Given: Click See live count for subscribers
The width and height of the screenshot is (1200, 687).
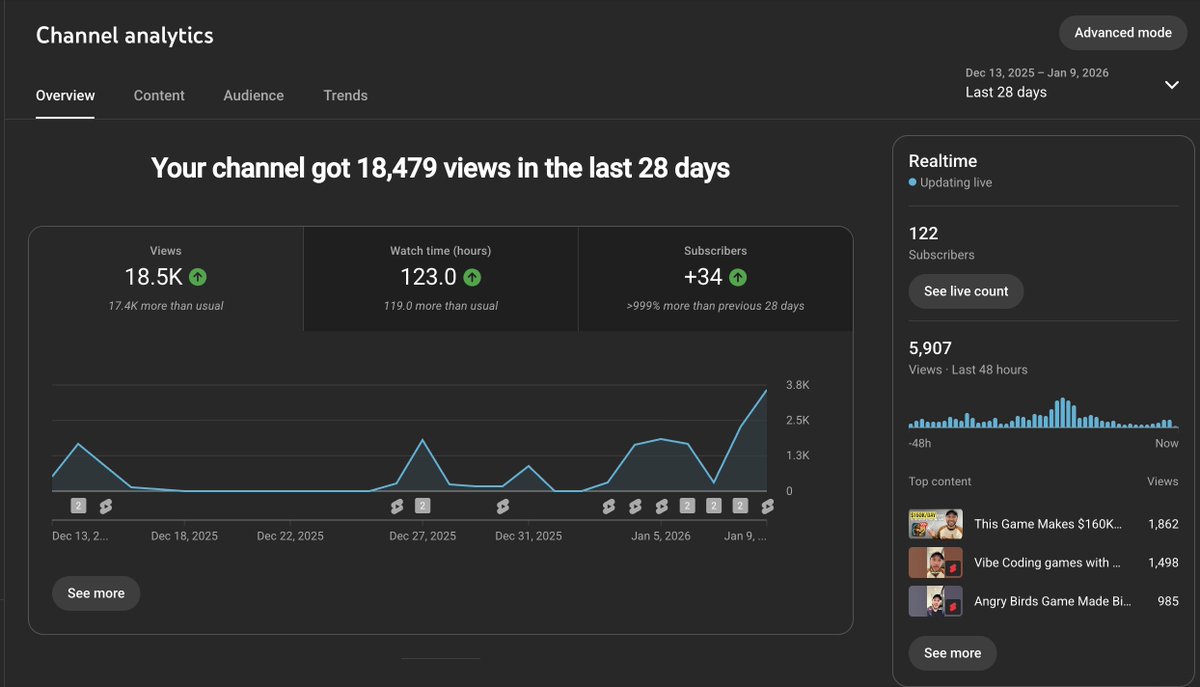Looking at the screenshot, I should [965, 291].
